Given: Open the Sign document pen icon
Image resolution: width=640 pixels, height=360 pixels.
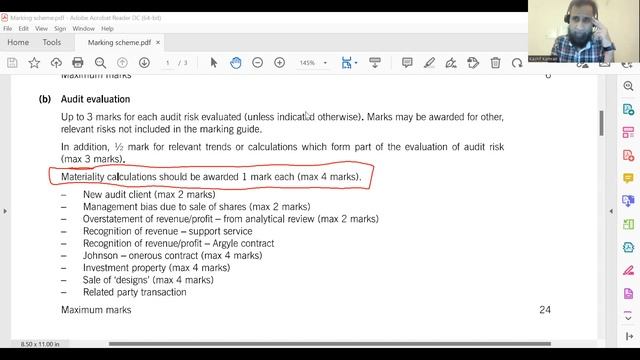Looking at the screenshot, I should point(451,63).
